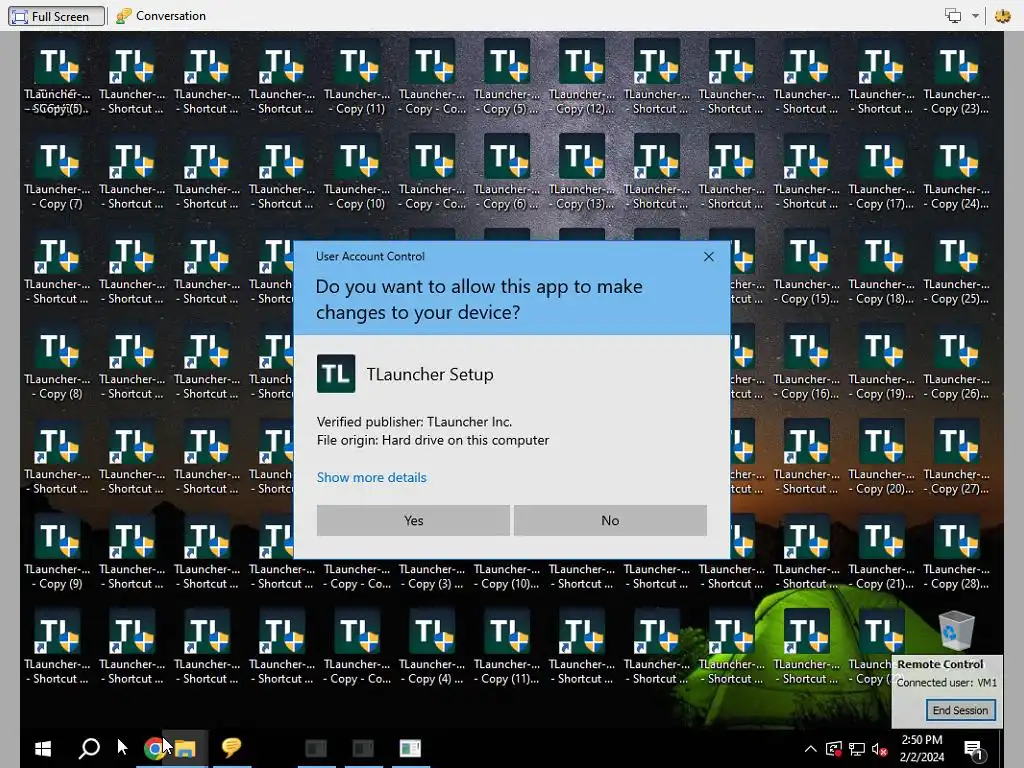This screenshot has width=1024, height=768.
Task: Open the notification center icon
Action: pyautogui.click(x=974, y=750)
